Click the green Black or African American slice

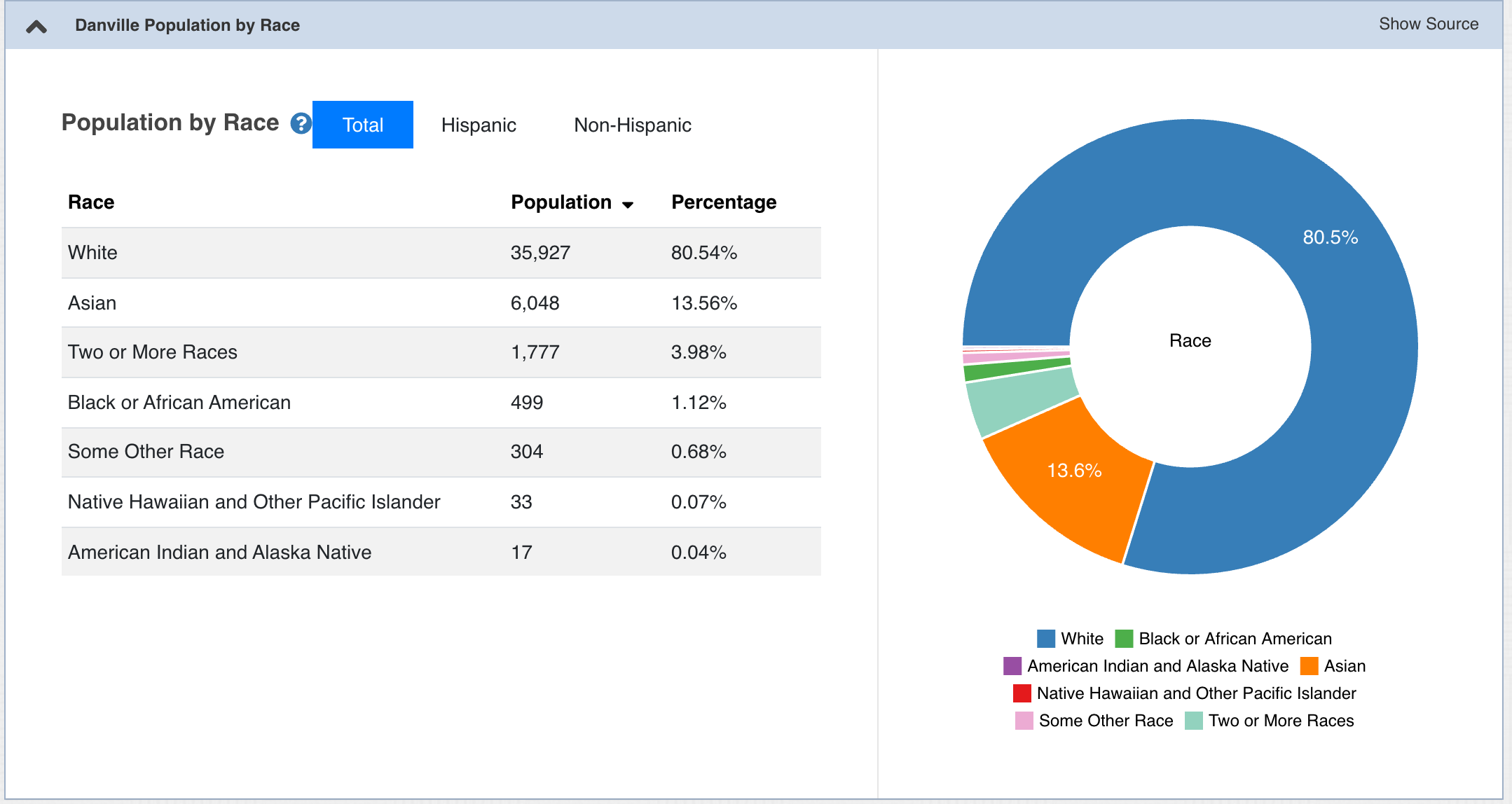pyautogui.click(x=1017, y=369)
